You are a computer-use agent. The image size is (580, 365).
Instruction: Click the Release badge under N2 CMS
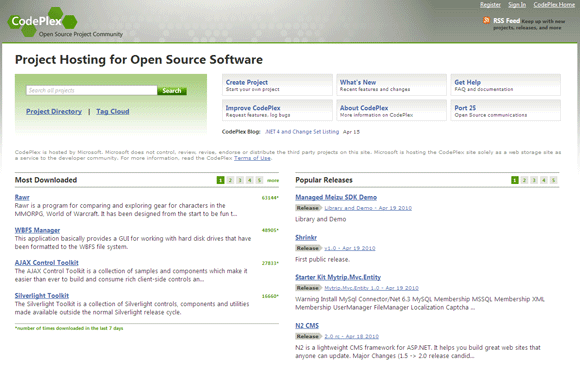tap(308, 336)
